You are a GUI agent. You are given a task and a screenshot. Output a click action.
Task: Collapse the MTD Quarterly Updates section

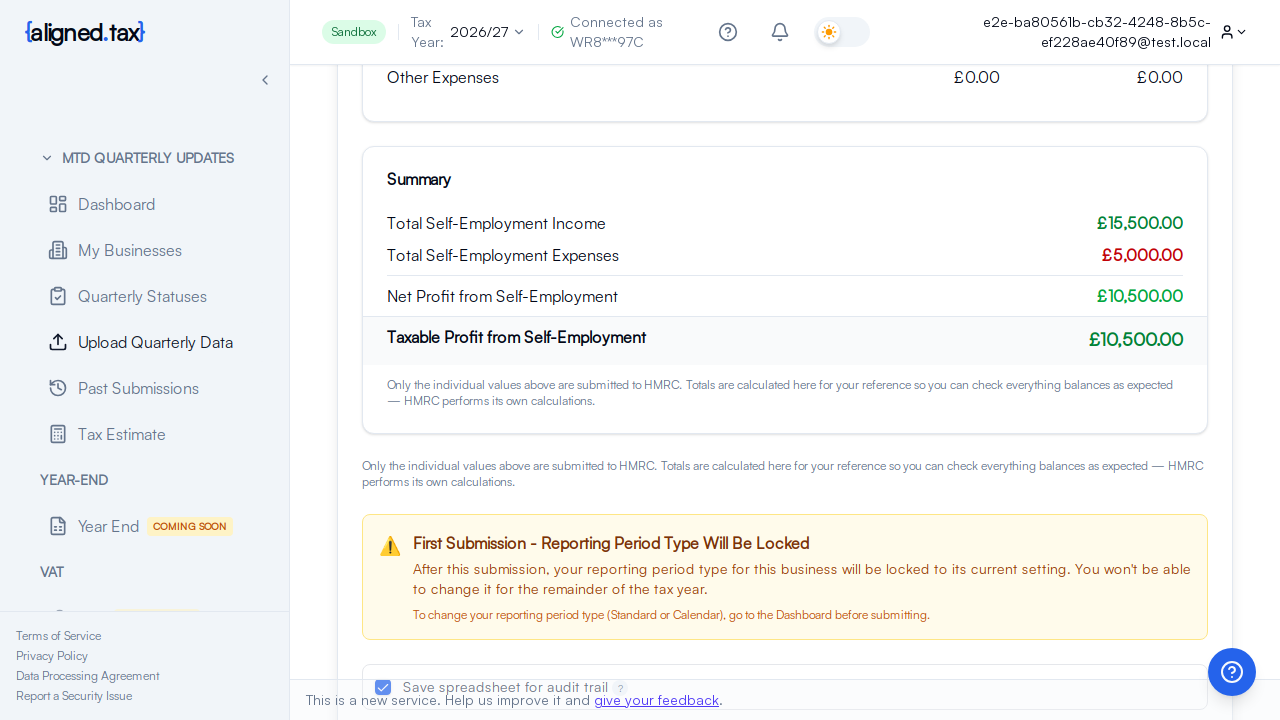(x=47, y=158)
